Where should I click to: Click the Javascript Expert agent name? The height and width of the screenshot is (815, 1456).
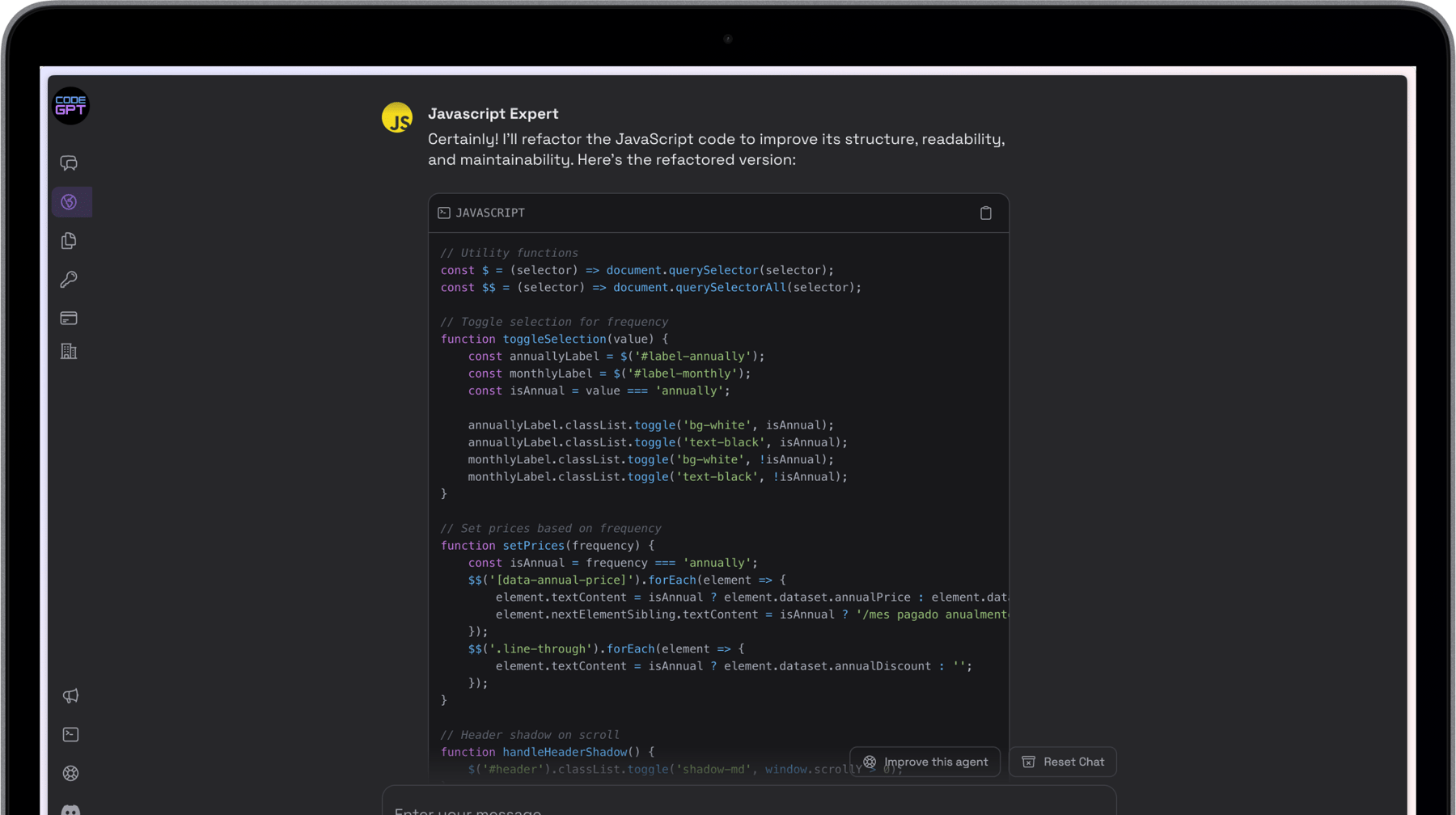tap(493, 114)
